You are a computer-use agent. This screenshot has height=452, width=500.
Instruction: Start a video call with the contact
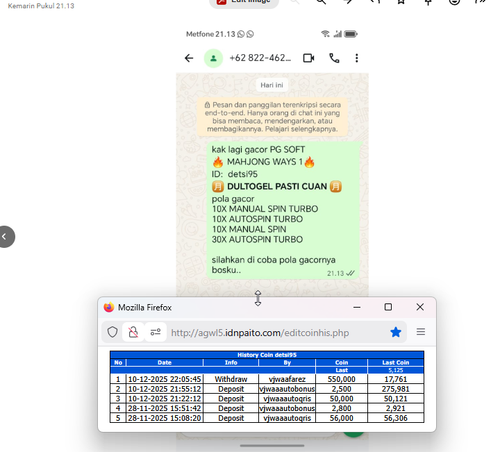click(309, 58)
